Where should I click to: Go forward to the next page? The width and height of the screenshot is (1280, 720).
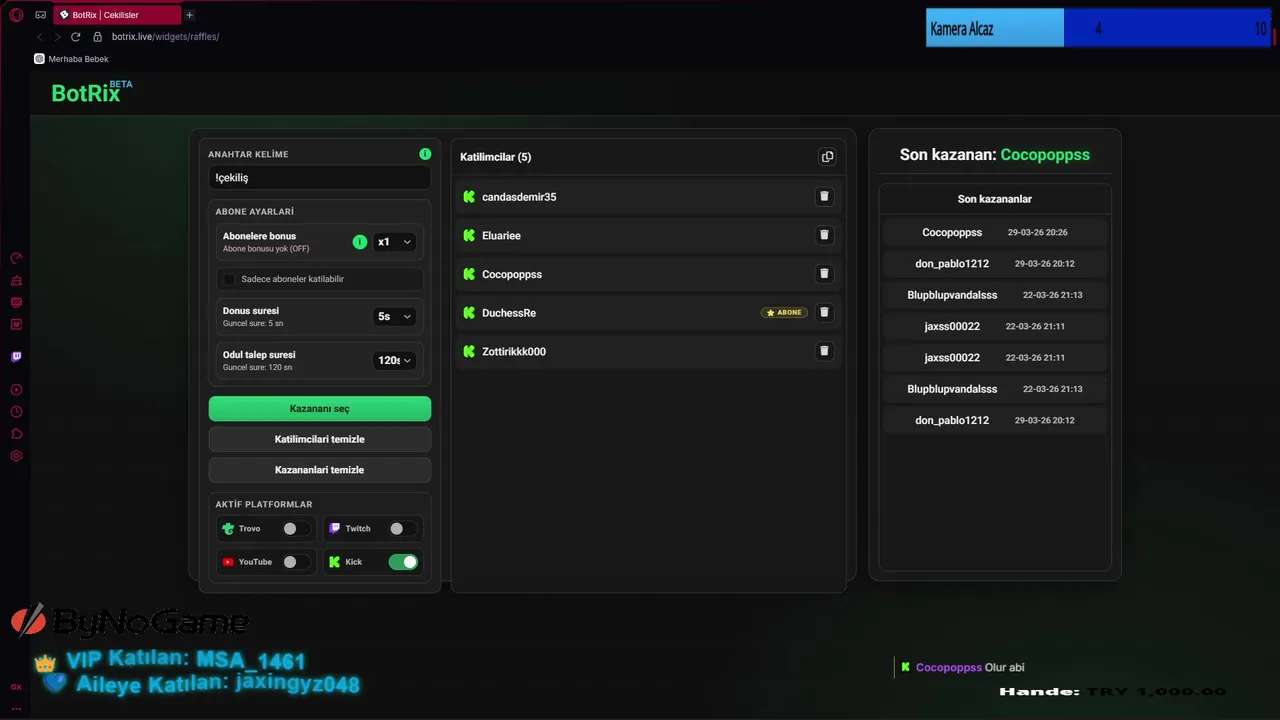pyautogui.click(x=57, y=37)
